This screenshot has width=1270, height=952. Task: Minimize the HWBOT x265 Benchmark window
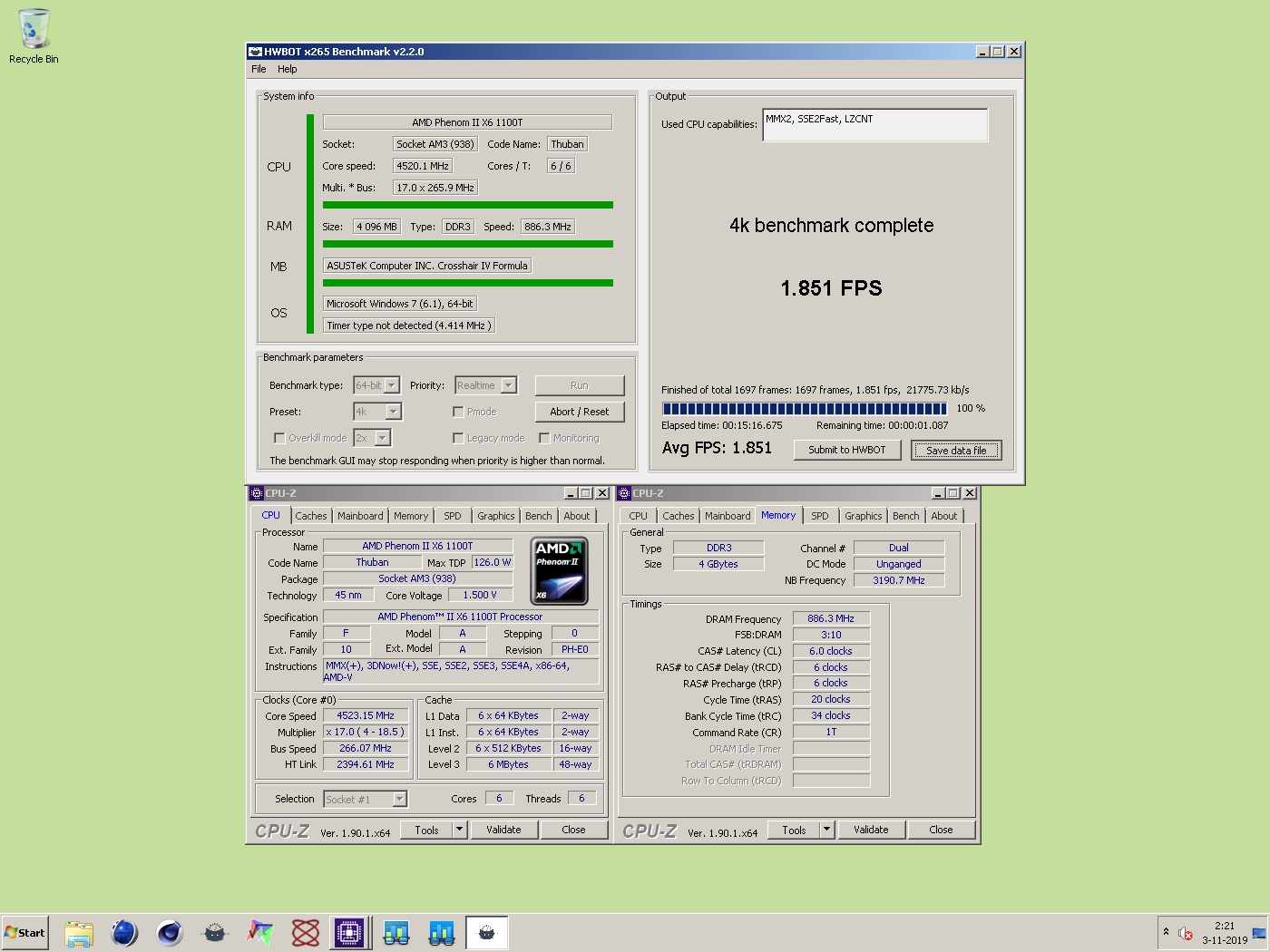coord(982,52)
